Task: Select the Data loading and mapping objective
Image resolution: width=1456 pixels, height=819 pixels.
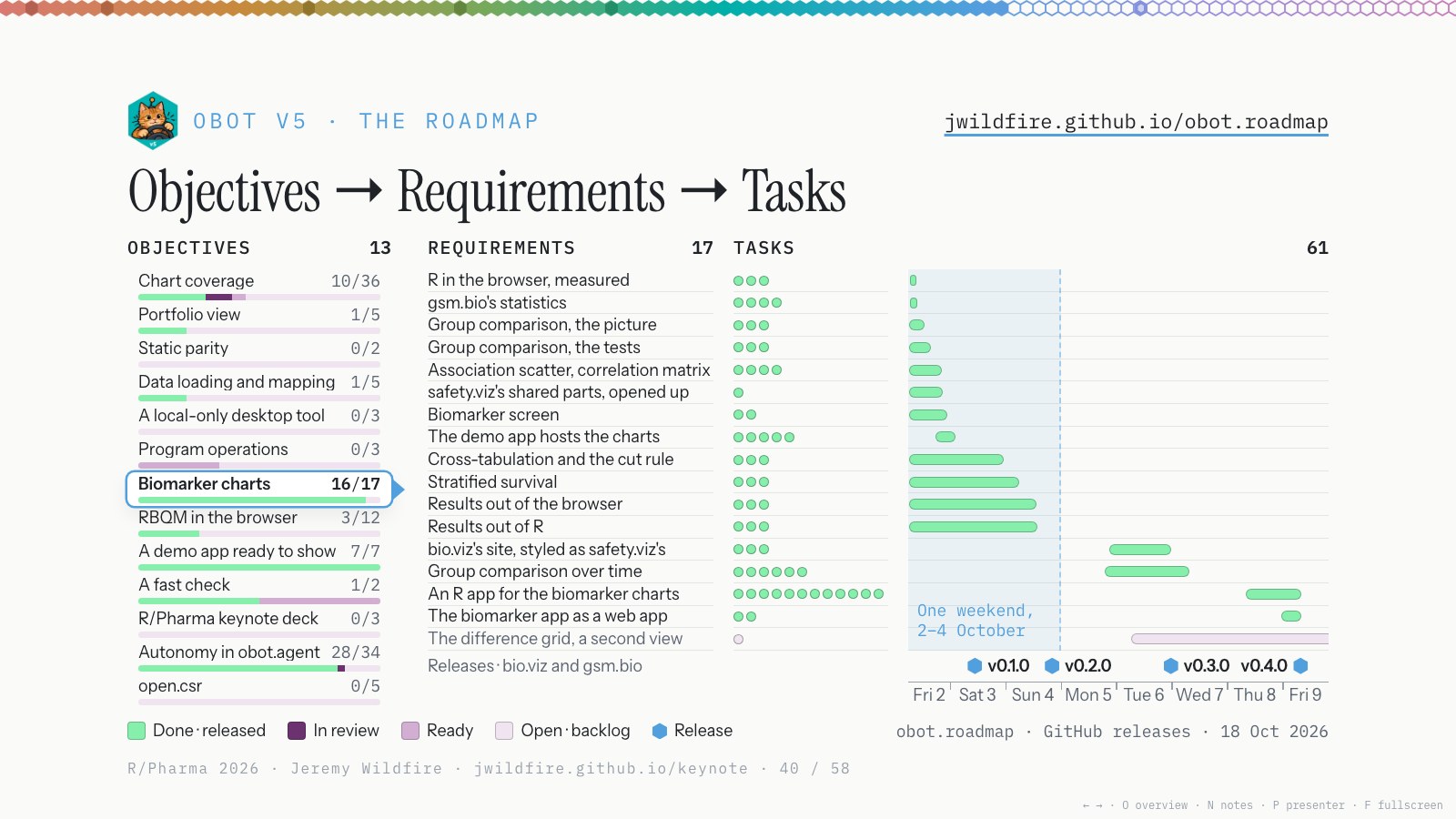Action: (x=258, y=386)
